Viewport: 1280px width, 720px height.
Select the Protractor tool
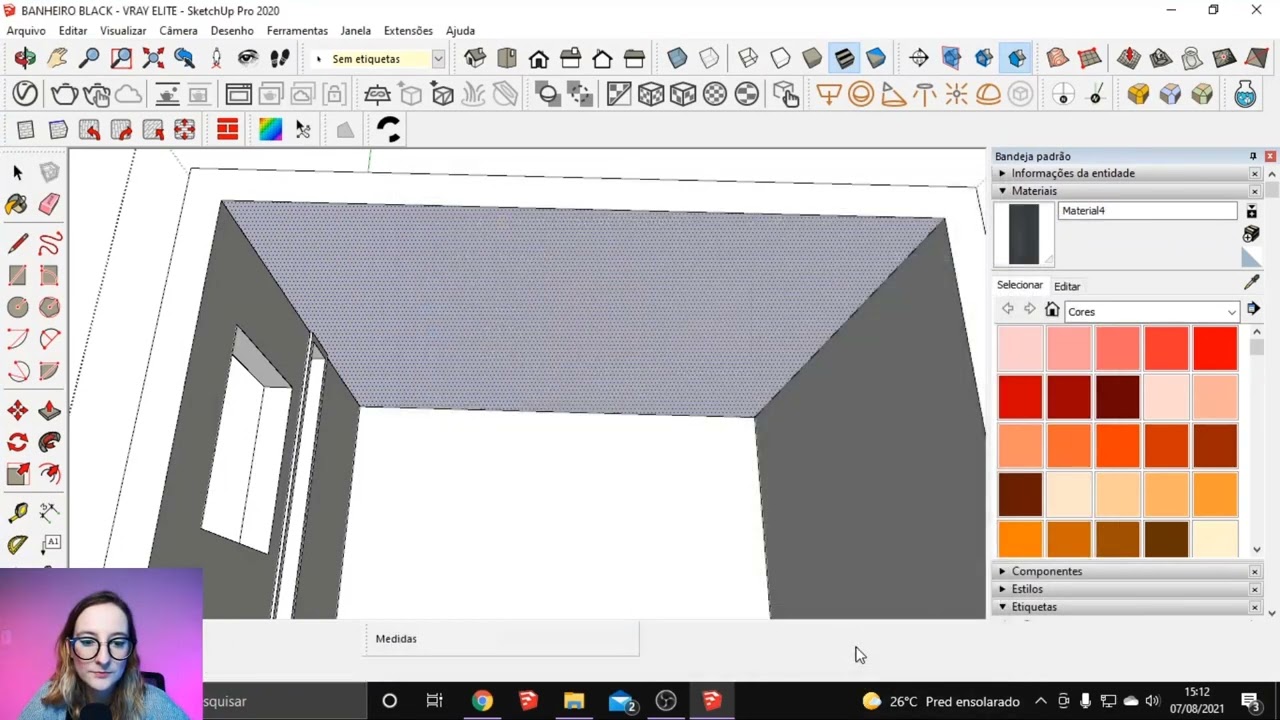point(17,544)
